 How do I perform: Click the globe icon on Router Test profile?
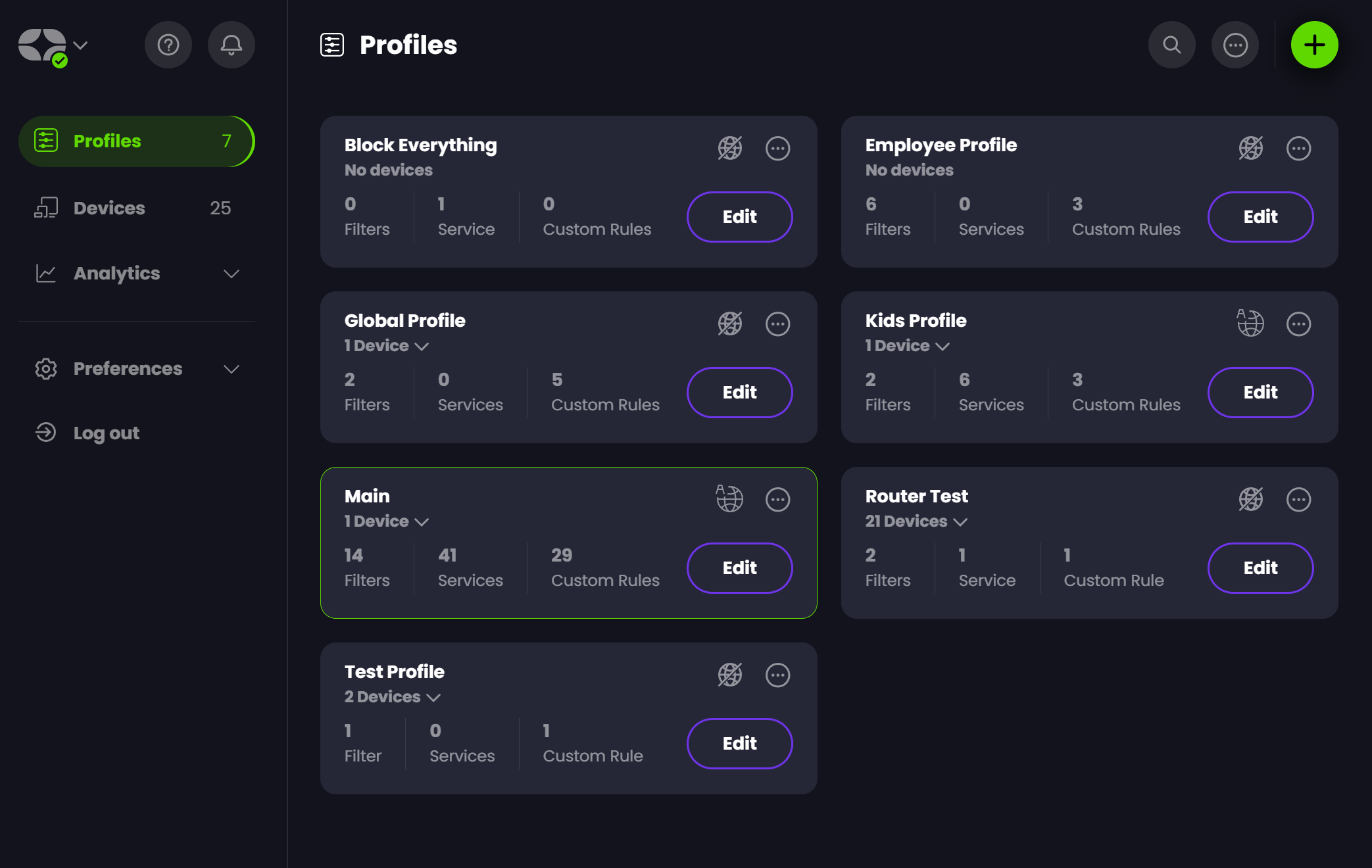click(x=1251, y=498)
